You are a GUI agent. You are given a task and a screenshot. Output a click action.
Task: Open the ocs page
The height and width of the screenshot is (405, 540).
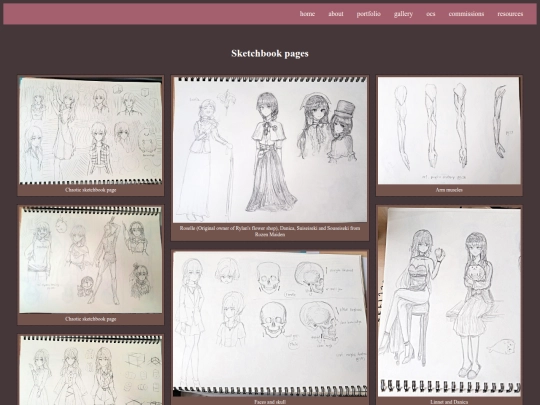click(x=430, y=14)
